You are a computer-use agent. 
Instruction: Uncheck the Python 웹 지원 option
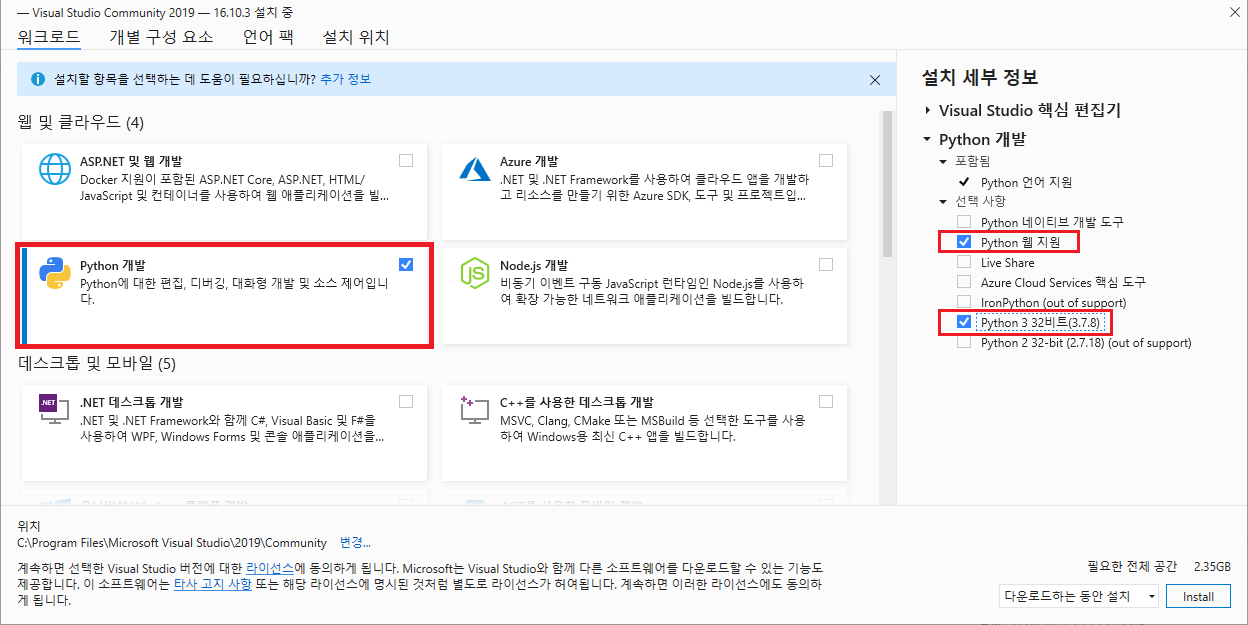964,242
